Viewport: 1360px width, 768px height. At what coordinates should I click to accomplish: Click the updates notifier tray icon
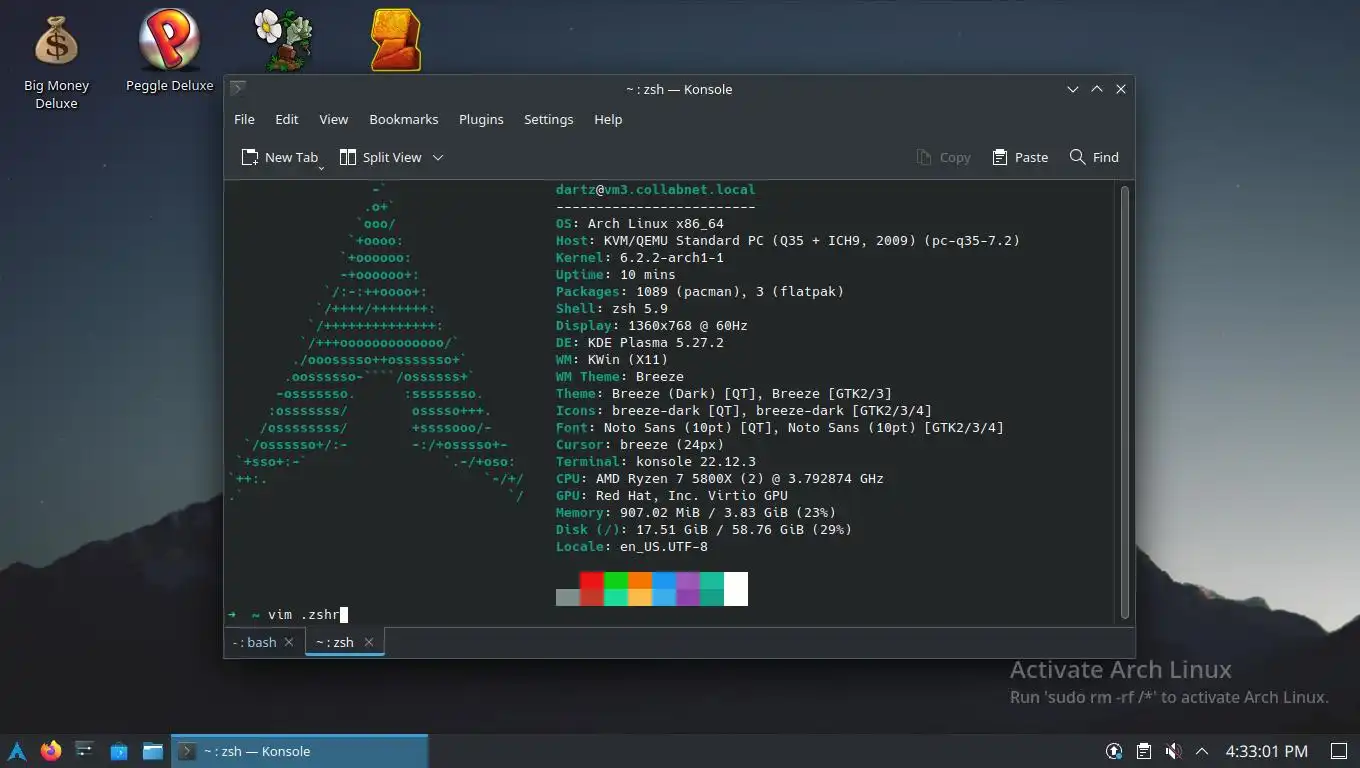point(1114,751)
